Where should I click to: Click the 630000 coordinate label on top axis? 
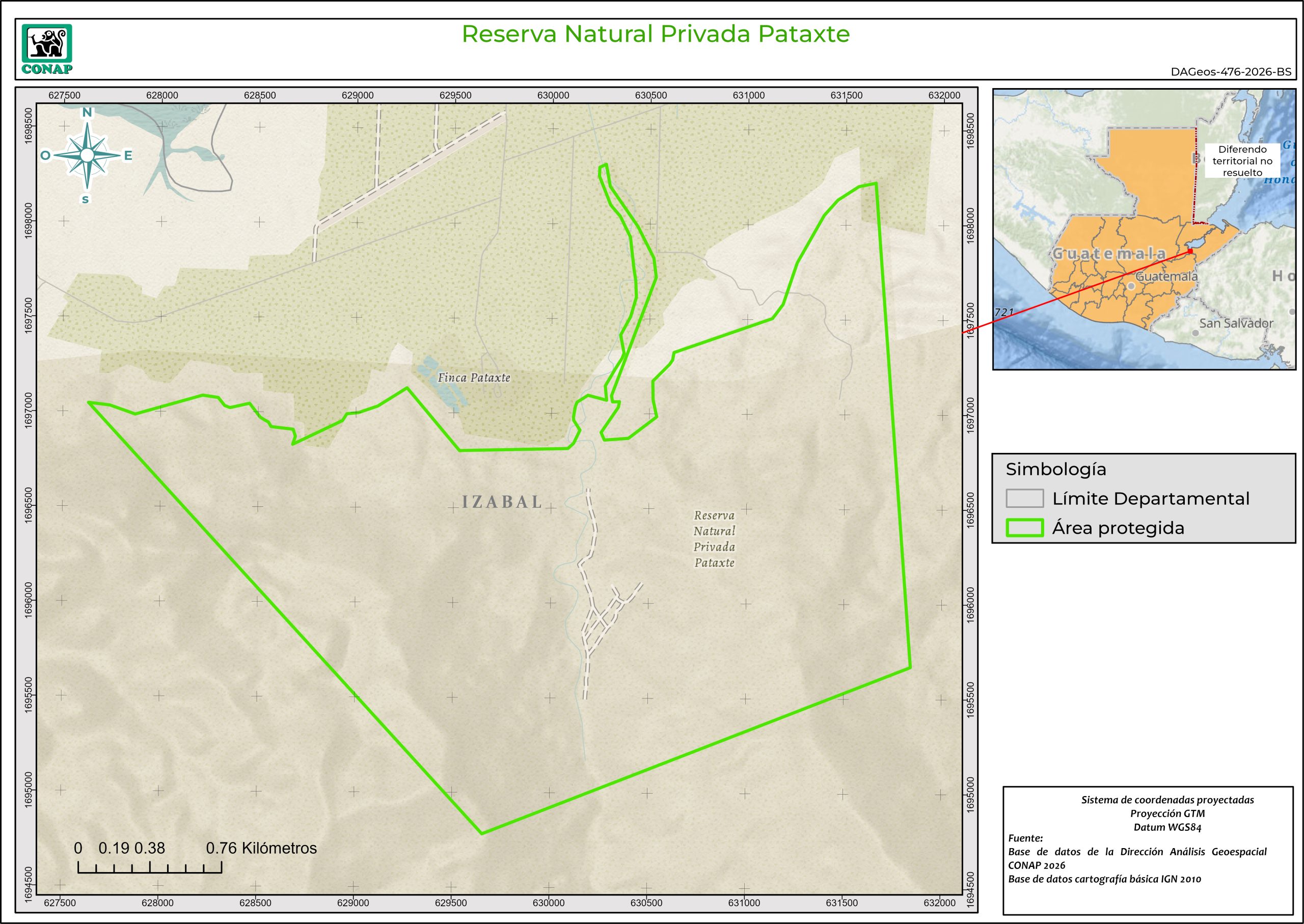(553, 96)
